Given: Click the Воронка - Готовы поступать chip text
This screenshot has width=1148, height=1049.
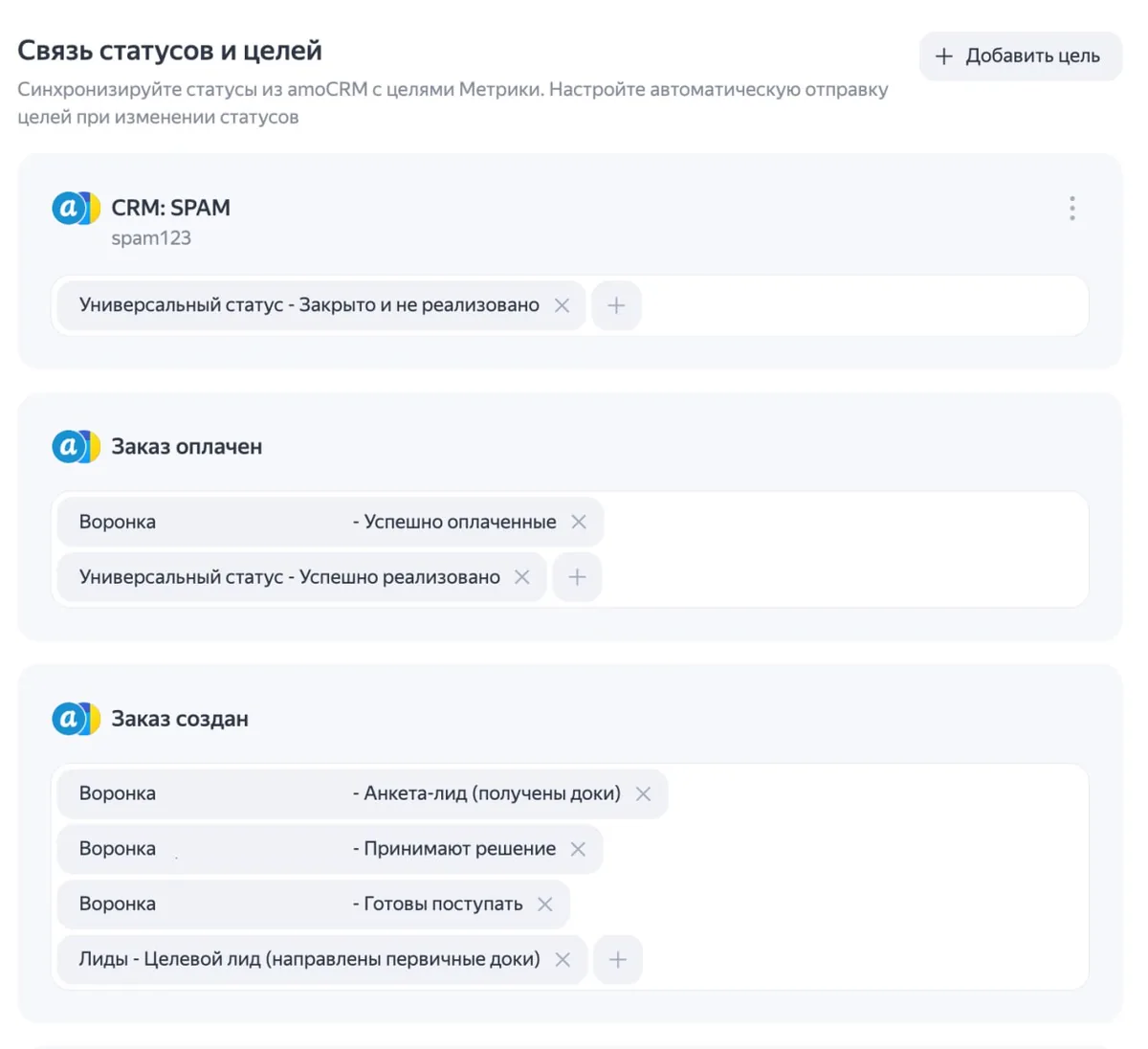Looking at the screenshot, I should 301,904.
